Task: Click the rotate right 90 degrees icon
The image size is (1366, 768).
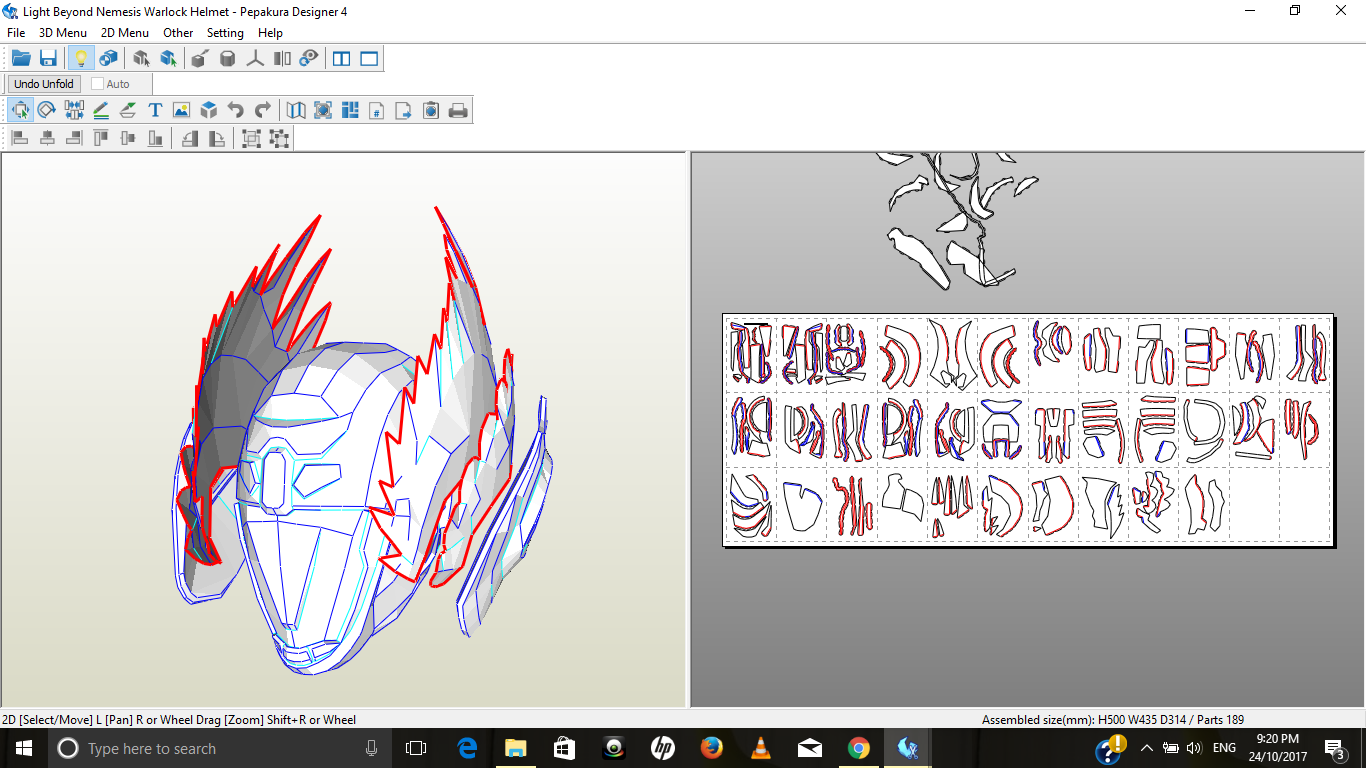Action: pos(216,139)
